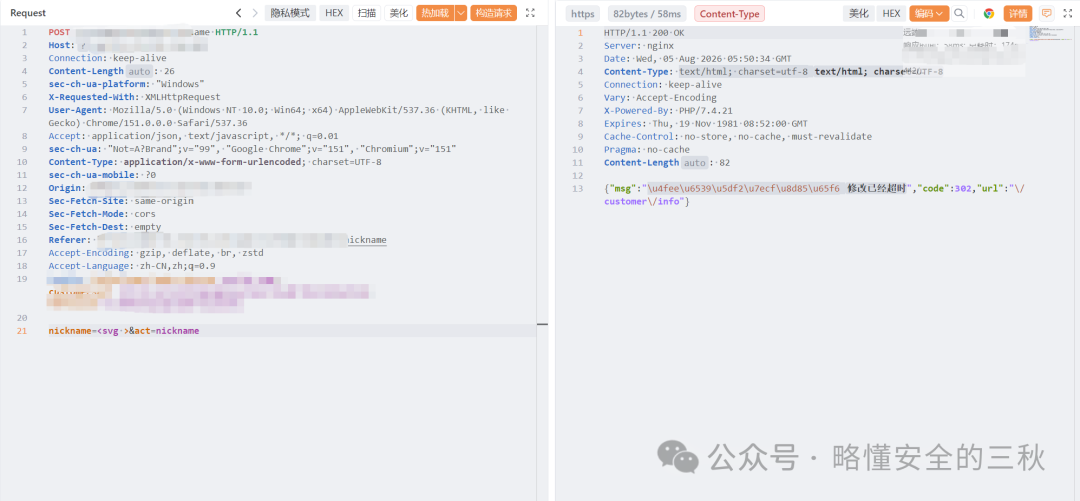1080x501 pixels.
Task: Toggle 隐私模式 (privacy mode) in Request panel
Action: [x=290, y=13]
